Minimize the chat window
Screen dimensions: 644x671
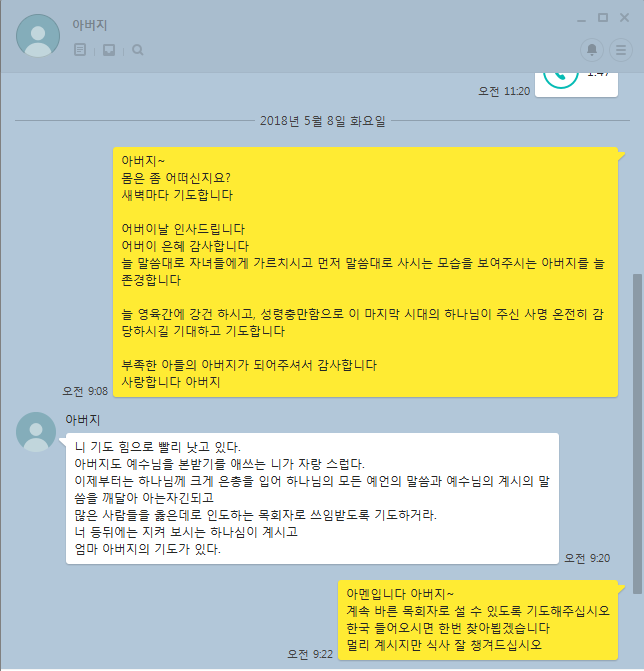point(581,18)
